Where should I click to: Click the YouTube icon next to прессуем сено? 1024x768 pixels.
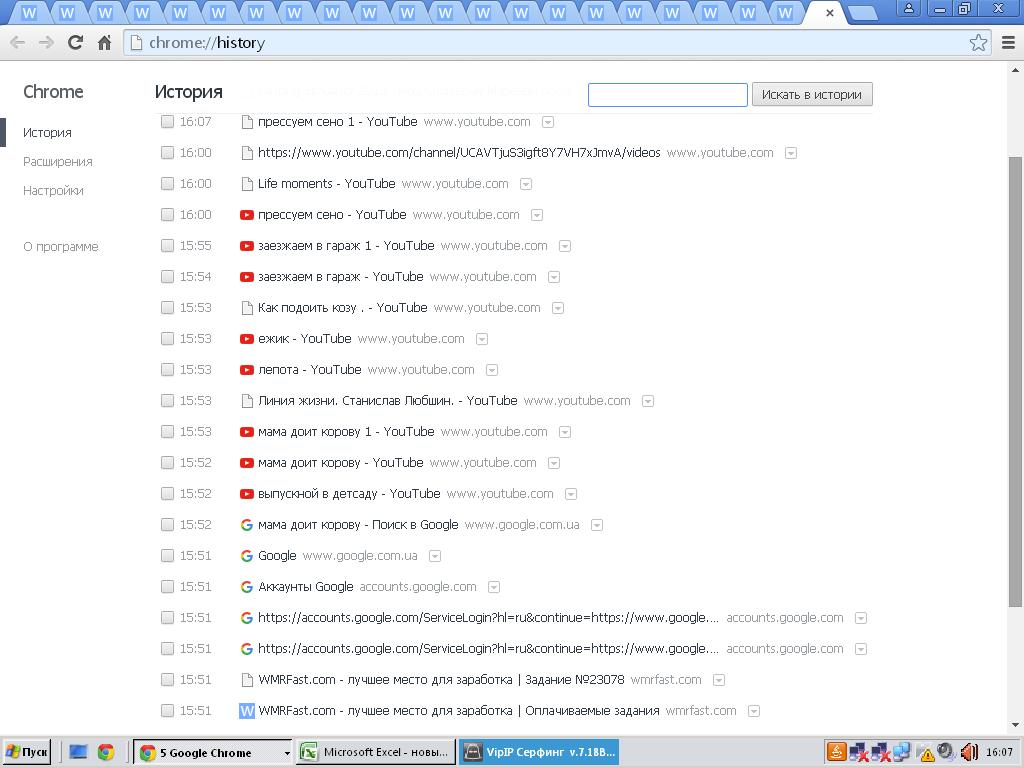pyautogui.click(x=247, y=215)
